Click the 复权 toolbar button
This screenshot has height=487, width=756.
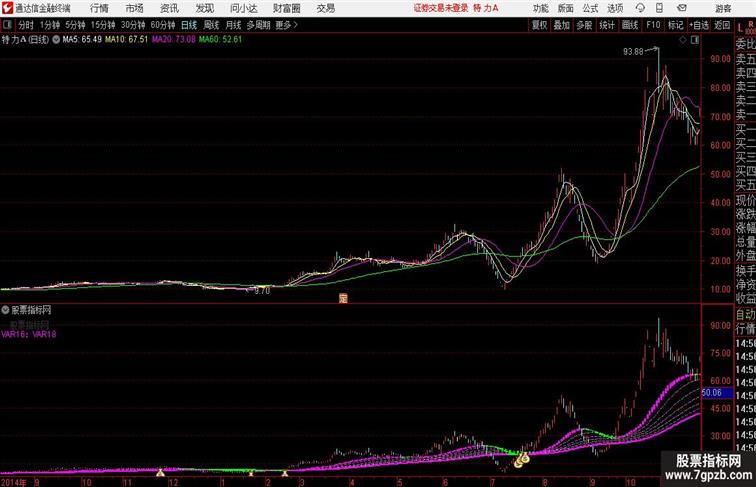539,25
